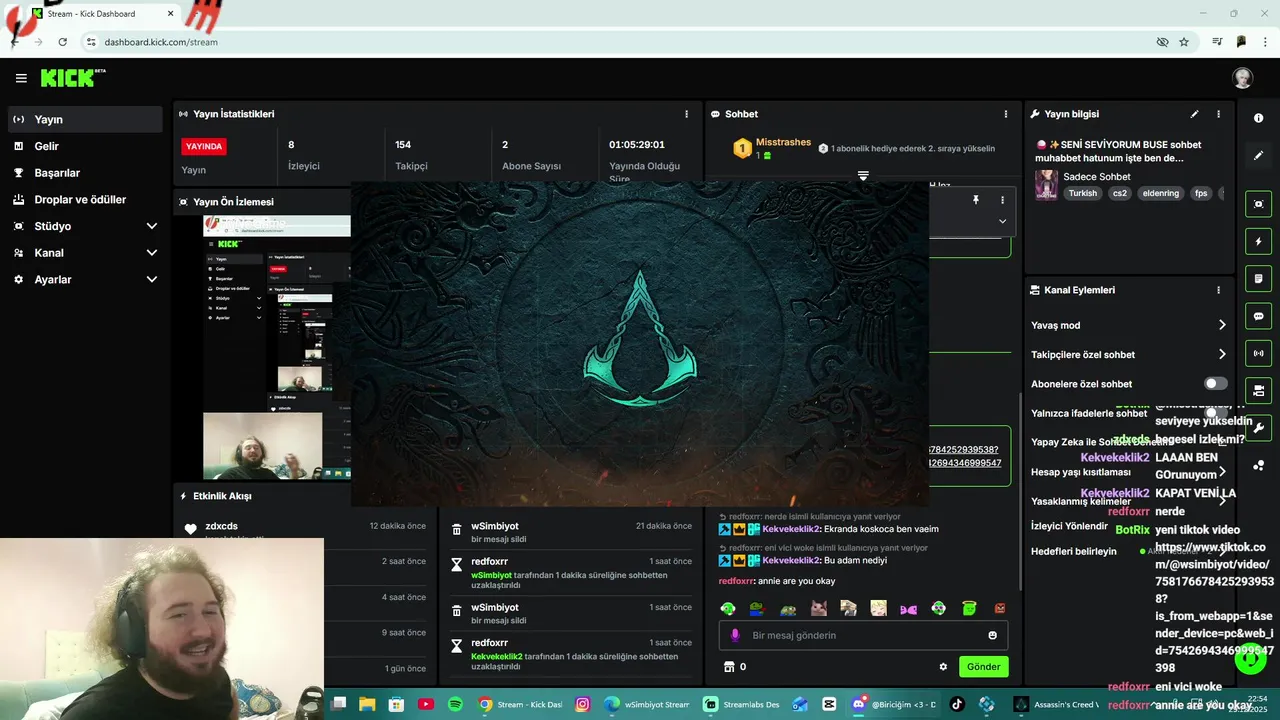Image resolution: width=1280 pixels, height=720 pixels.
Task: Open Spotify from the taskbar
Action: coord(455,704)
